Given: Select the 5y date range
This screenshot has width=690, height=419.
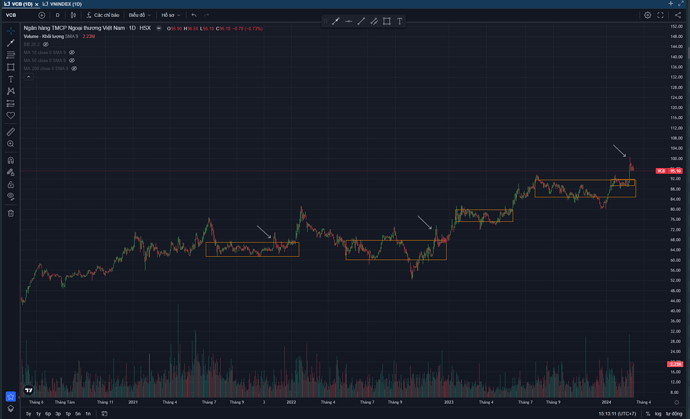Looking at the screenshot, I should pos(29,414).
